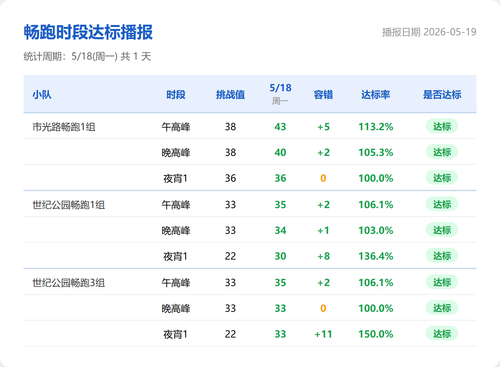The height and width of the screenshot is (367, 500).
Task: Click the 达标率 column header
Action: (376, 95)
